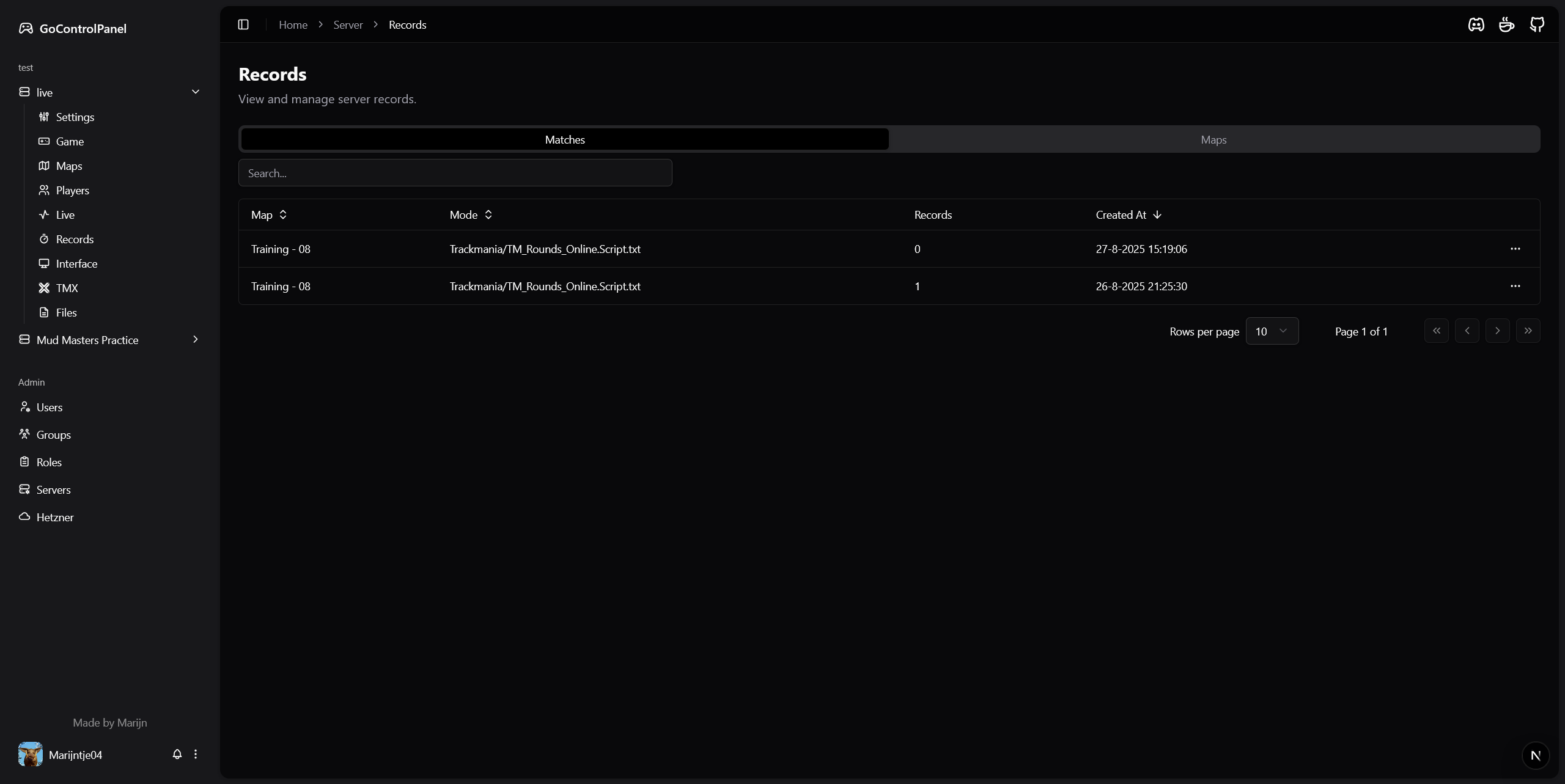Toggle Created At sort order
Image resolution: width=1565 pixels, height=784 pixels.
pyautogui.click(x=1128, y=214)
